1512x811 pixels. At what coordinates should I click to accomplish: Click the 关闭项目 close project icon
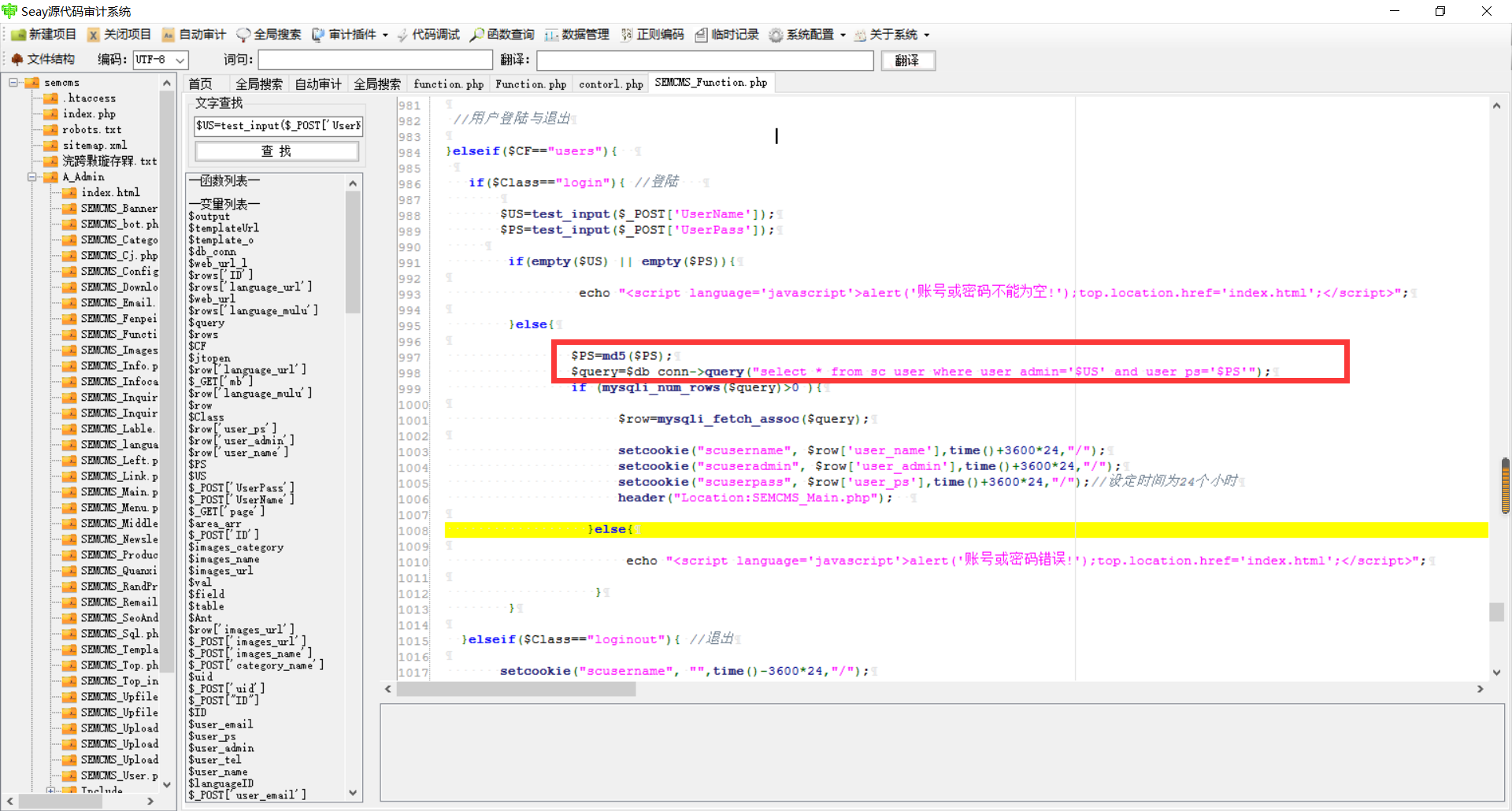click(x=94, y=35)
